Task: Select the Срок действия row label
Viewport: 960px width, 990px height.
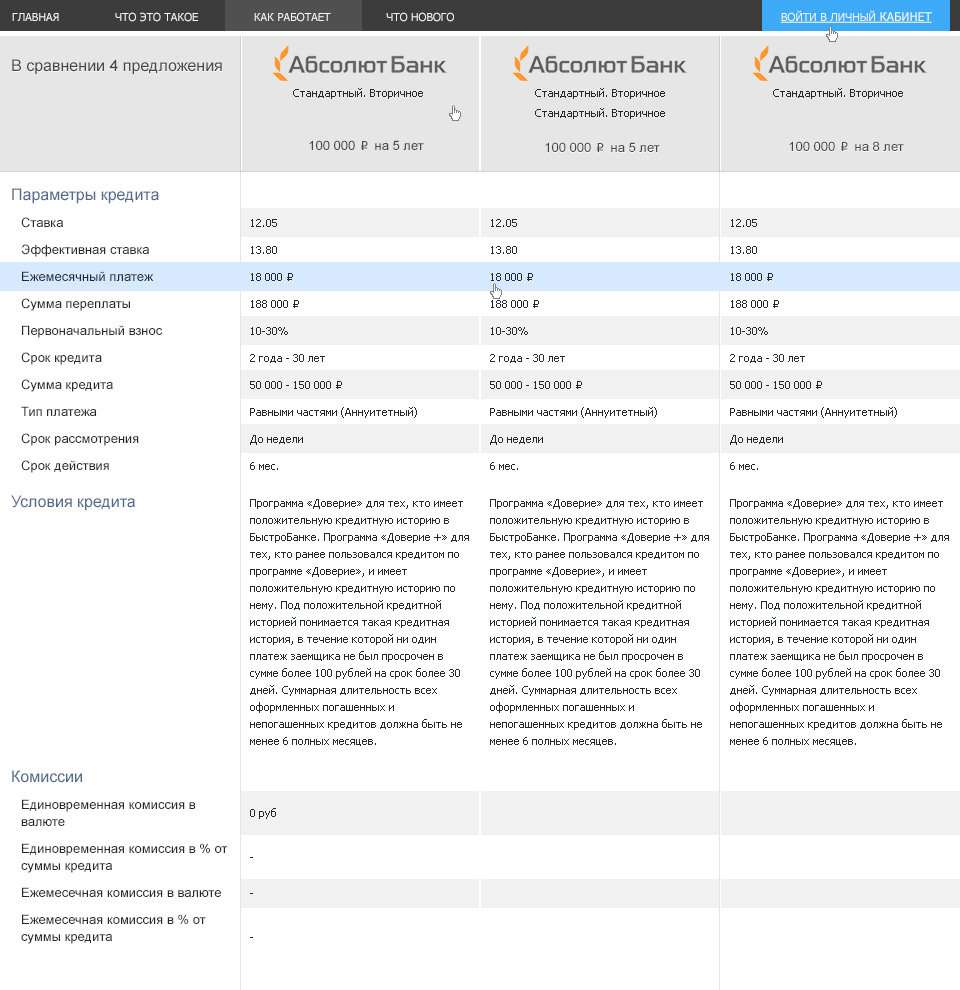Action: click(x=65, y=466)
